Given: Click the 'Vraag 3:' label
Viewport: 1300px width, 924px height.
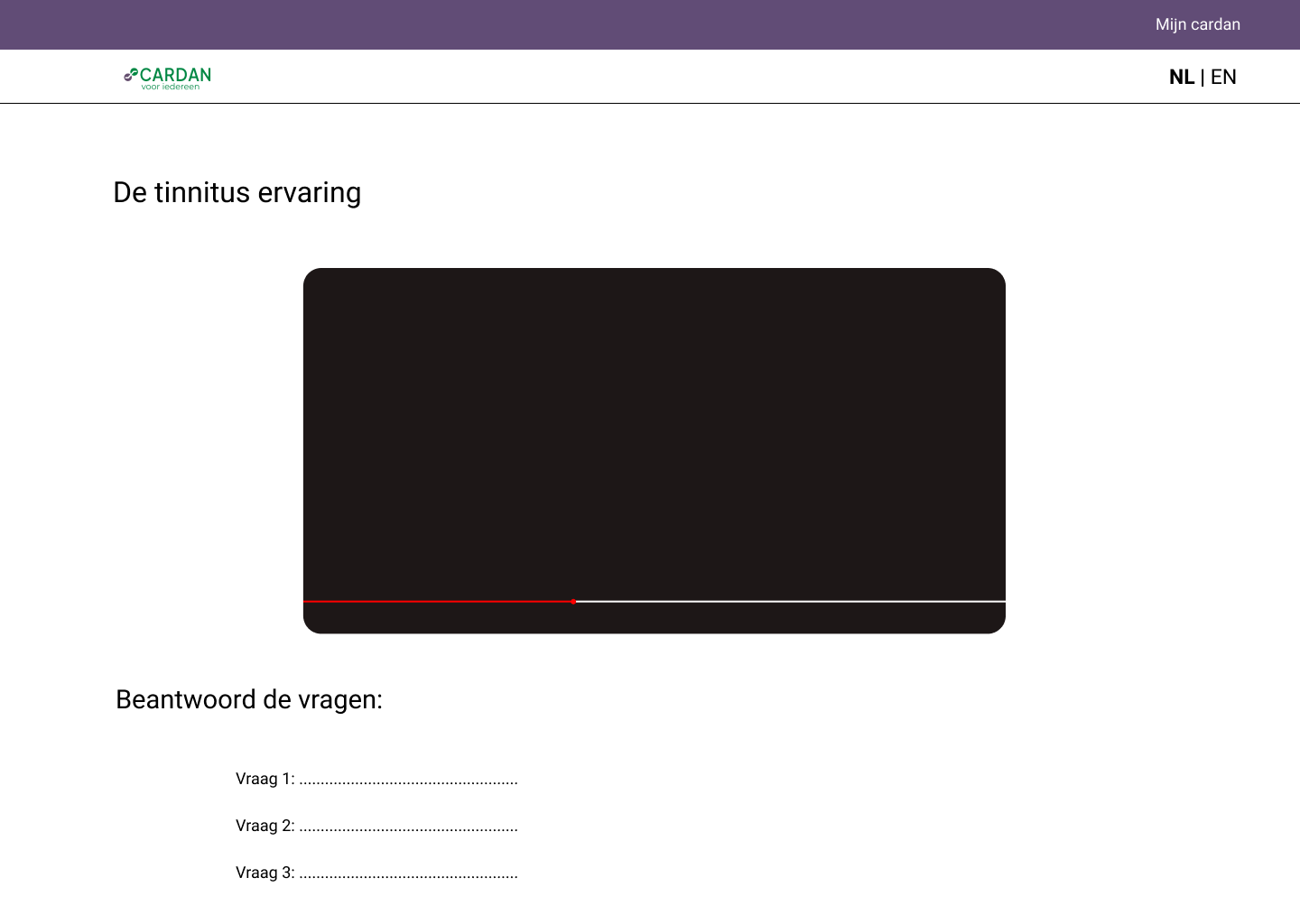Looking at the screenshot, I should (265, 873).
